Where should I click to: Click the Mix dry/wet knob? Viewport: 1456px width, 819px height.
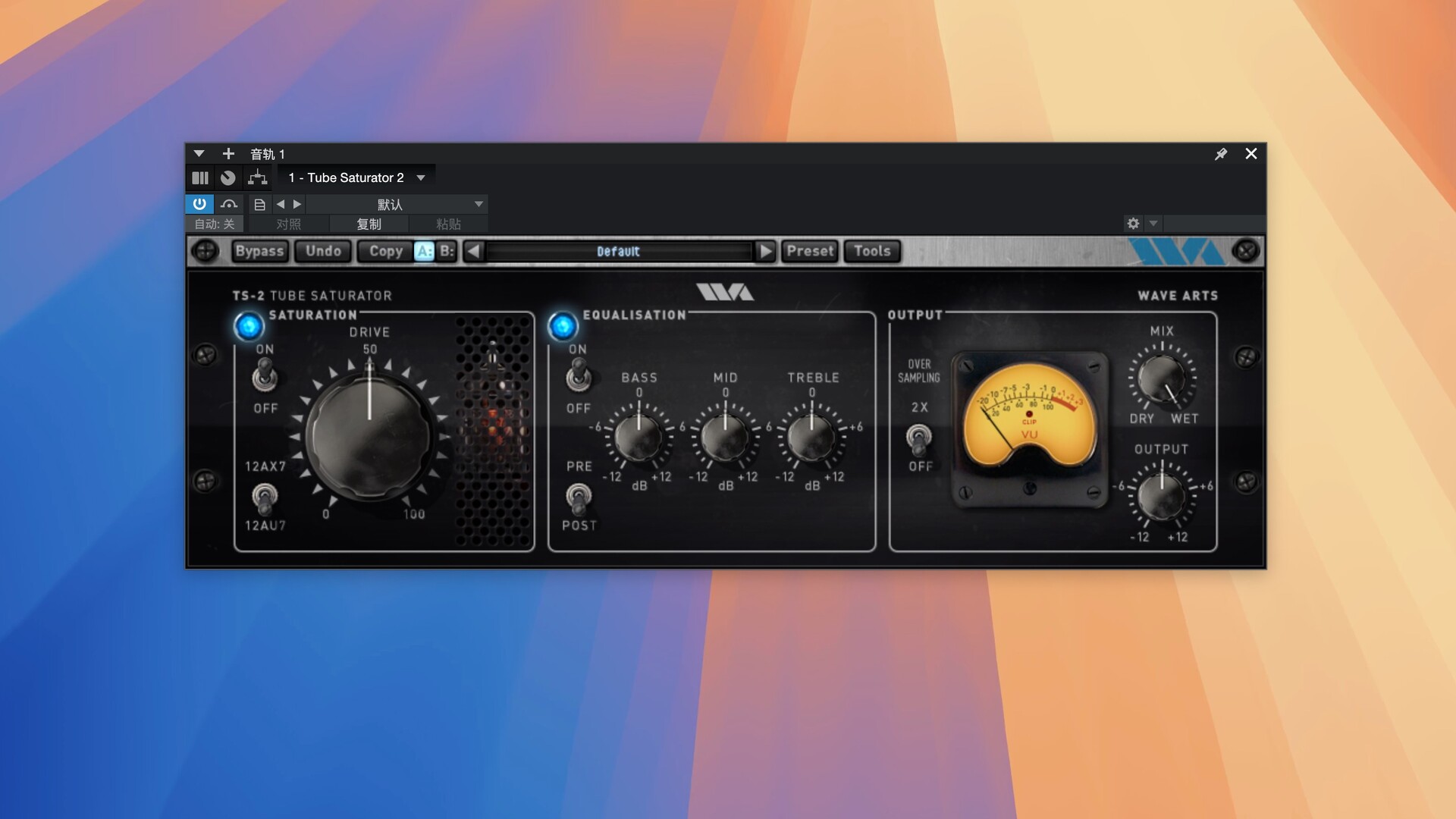tap(1162, 378)
